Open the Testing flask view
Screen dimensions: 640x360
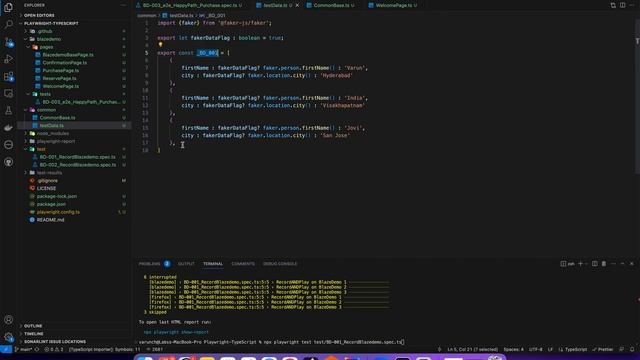[x=8, y=111]
